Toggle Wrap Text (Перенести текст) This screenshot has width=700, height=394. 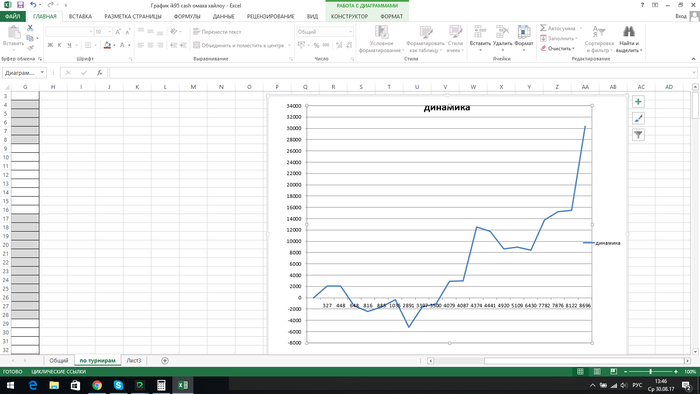(x=217, y=32)
